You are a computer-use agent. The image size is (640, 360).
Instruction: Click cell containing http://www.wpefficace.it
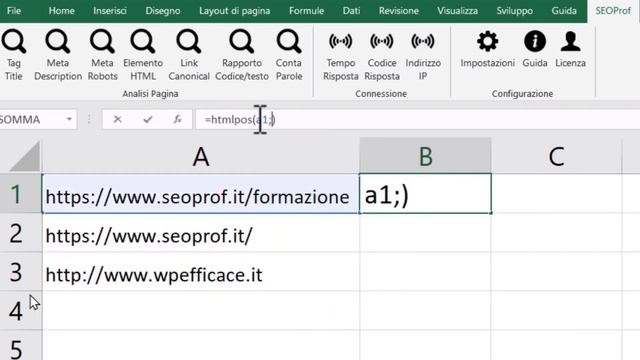200,271
